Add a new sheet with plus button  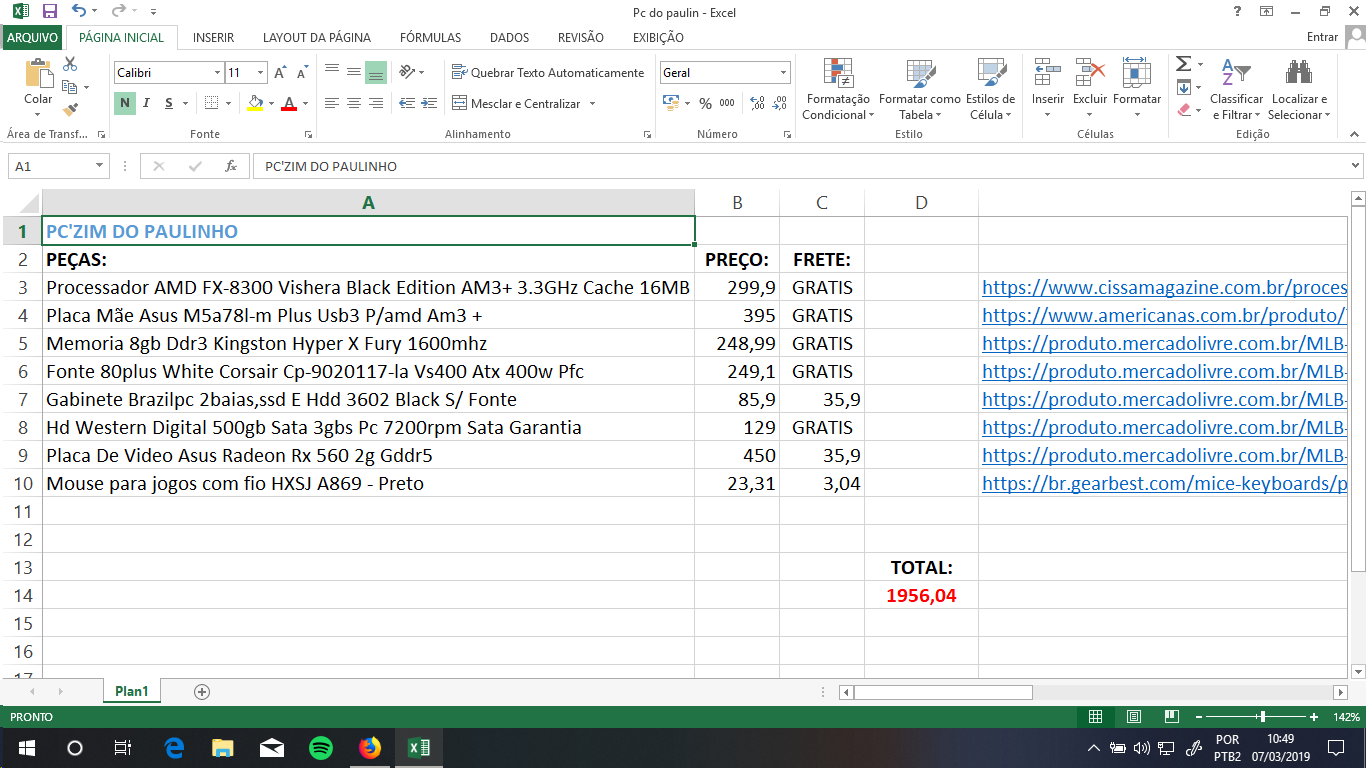pos(202,691)
